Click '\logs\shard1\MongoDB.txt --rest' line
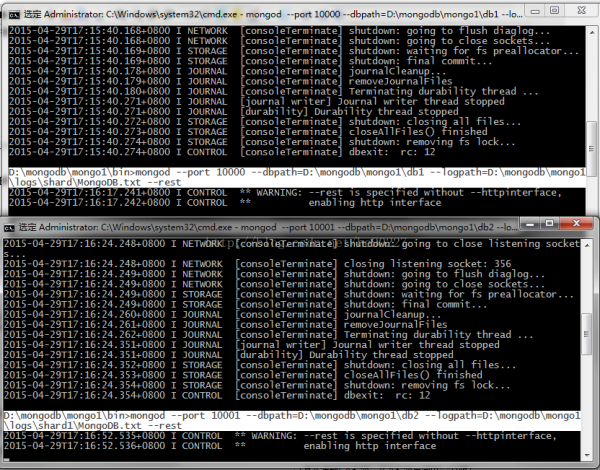This screenshot has height=470, width=600. [x=93, y=426]
